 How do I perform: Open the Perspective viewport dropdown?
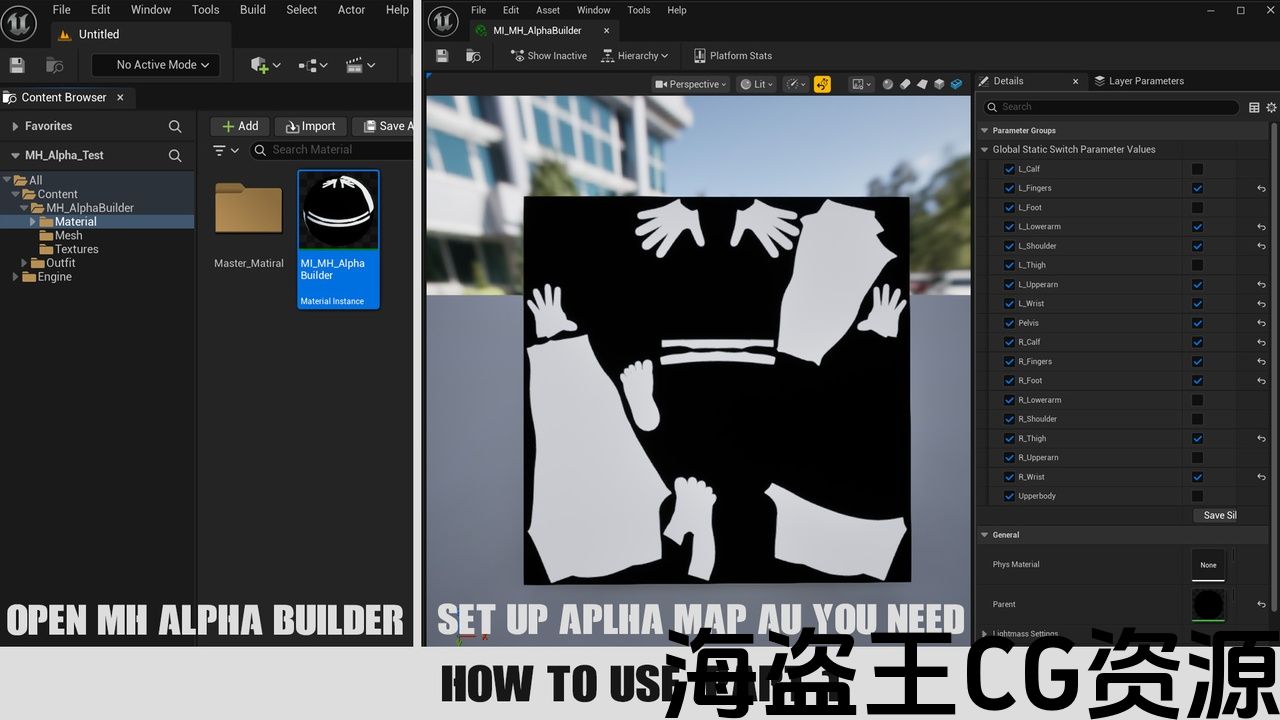(691, 84)
